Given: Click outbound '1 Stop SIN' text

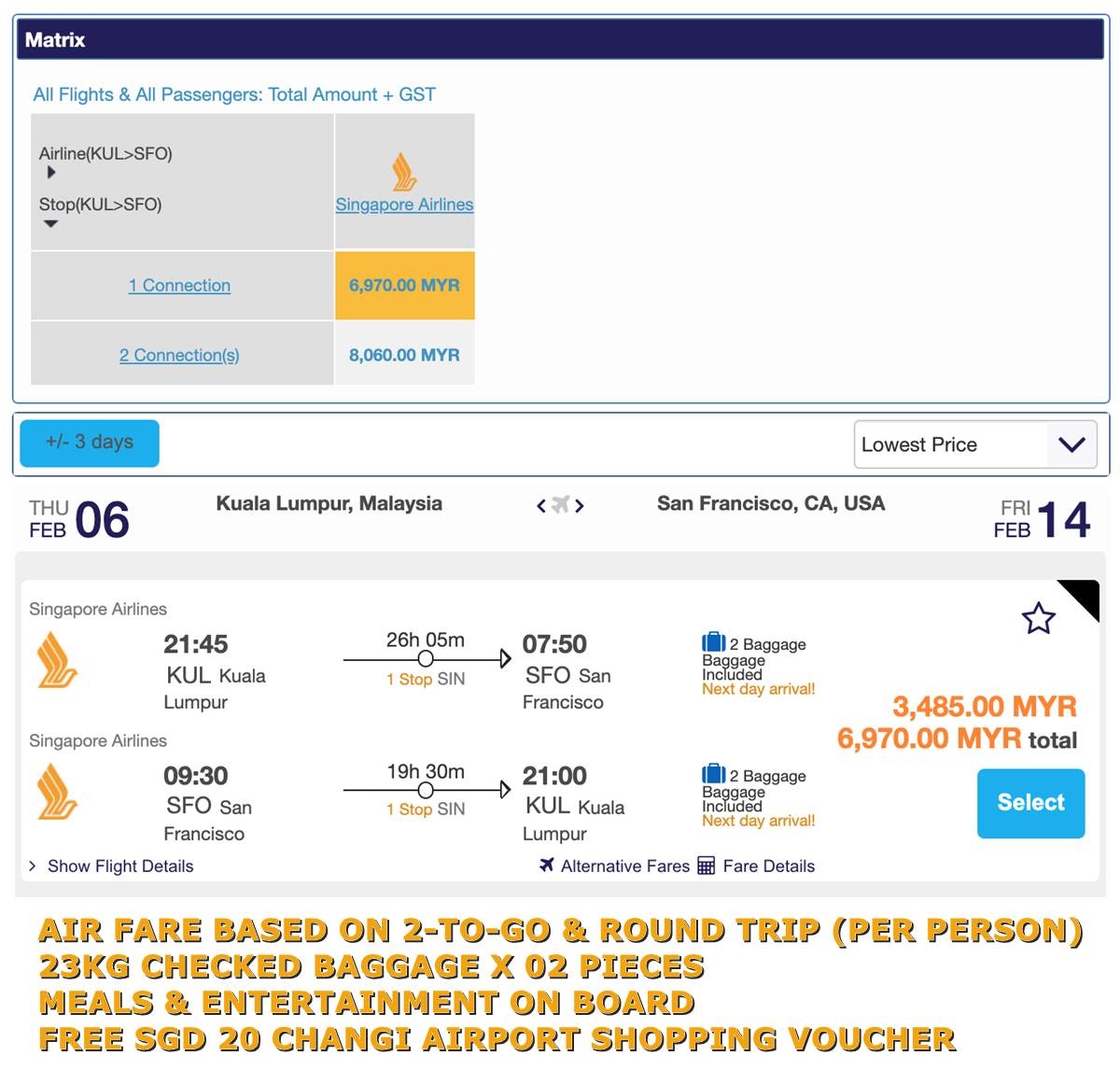Looking at the screenshot, I should (426, 680).
